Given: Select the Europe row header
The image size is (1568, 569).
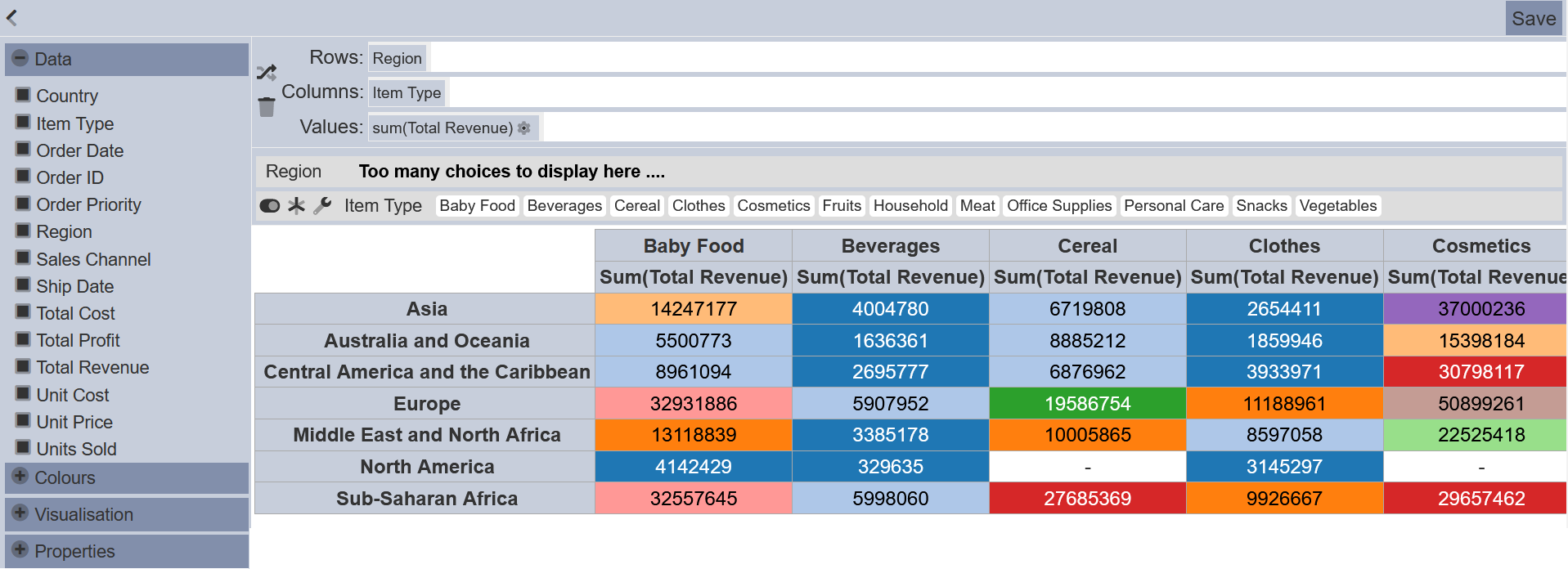Looking at the screenshot, I should [x=425, y=404].
